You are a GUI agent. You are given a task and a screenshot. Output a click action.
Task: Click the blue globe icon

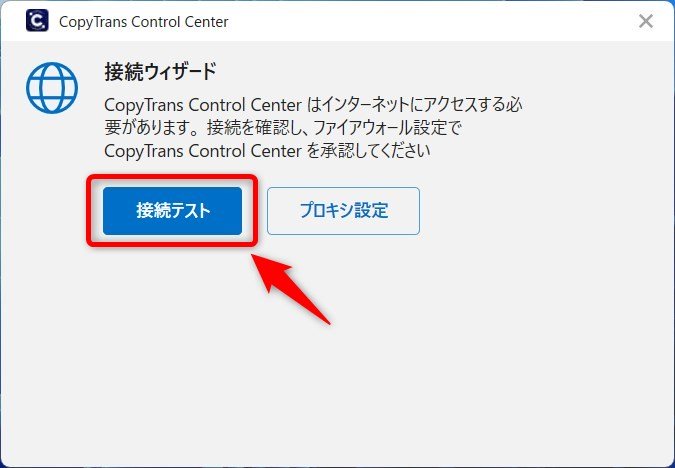coord(52,88)
